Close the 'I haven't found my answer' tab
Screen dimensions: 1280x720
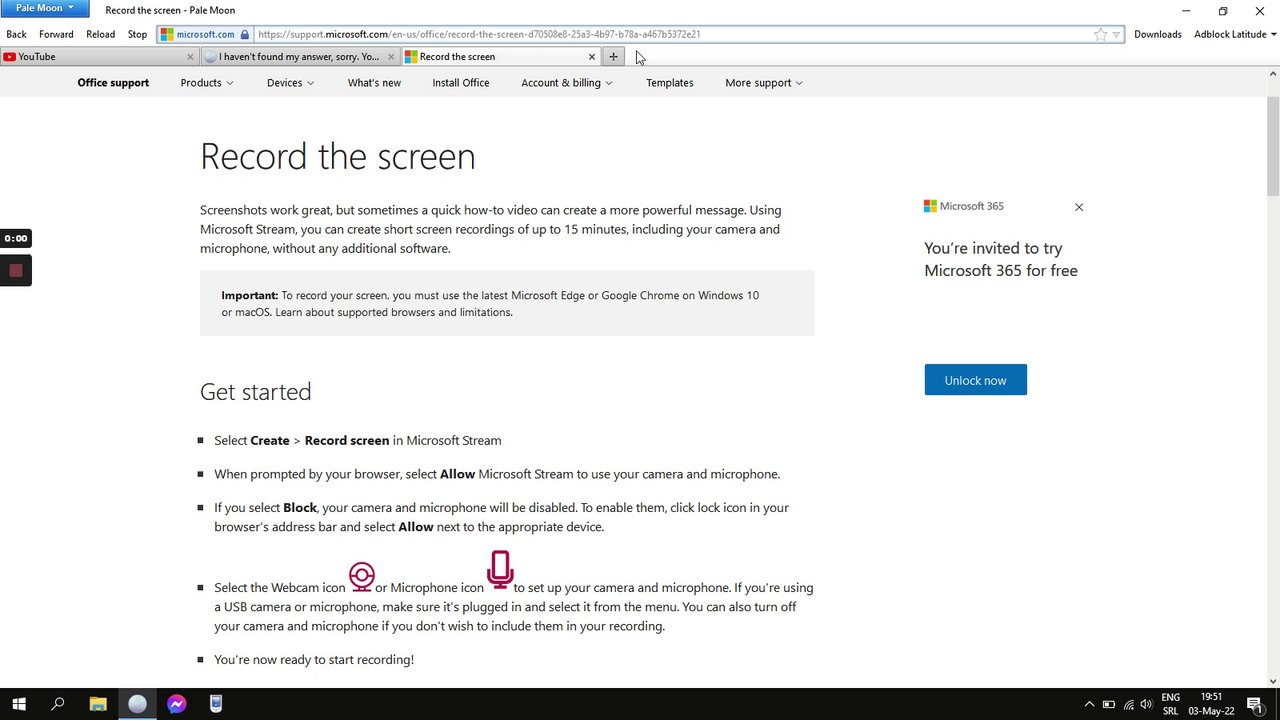click(390, 57)
